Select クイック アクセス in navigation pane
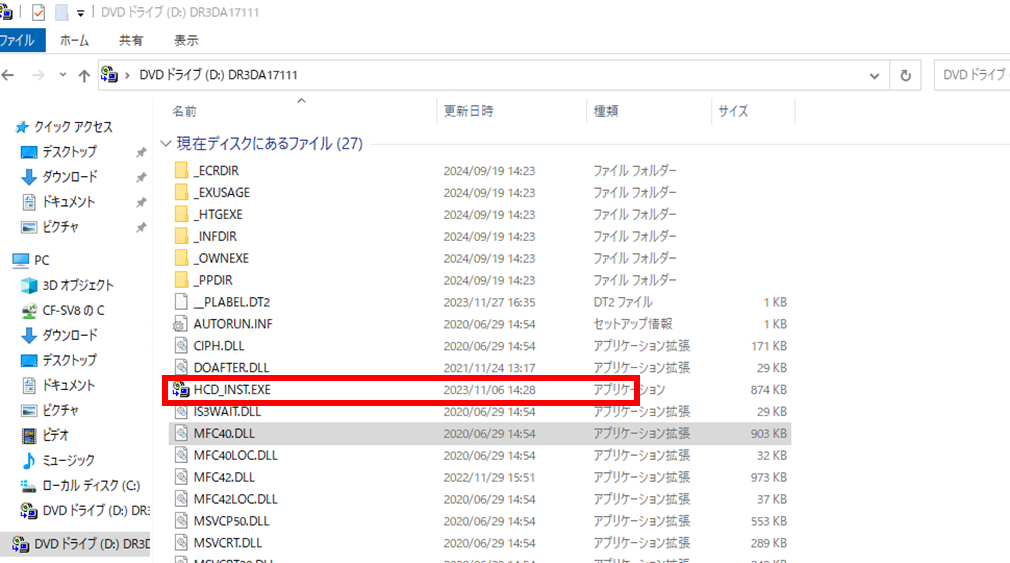 [x=73, y=127]
